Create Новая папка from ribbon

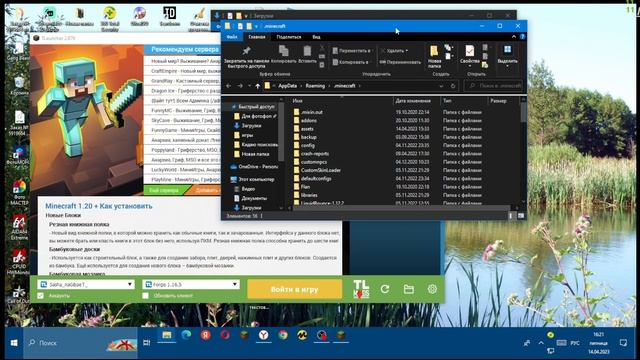click(x=434, y=56)
